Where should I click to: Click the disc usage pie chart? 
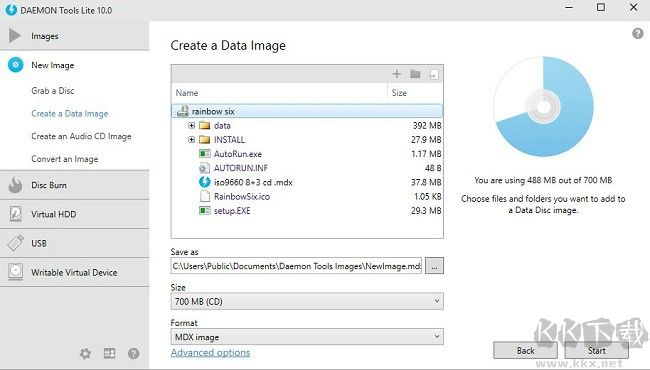(543, 106)
